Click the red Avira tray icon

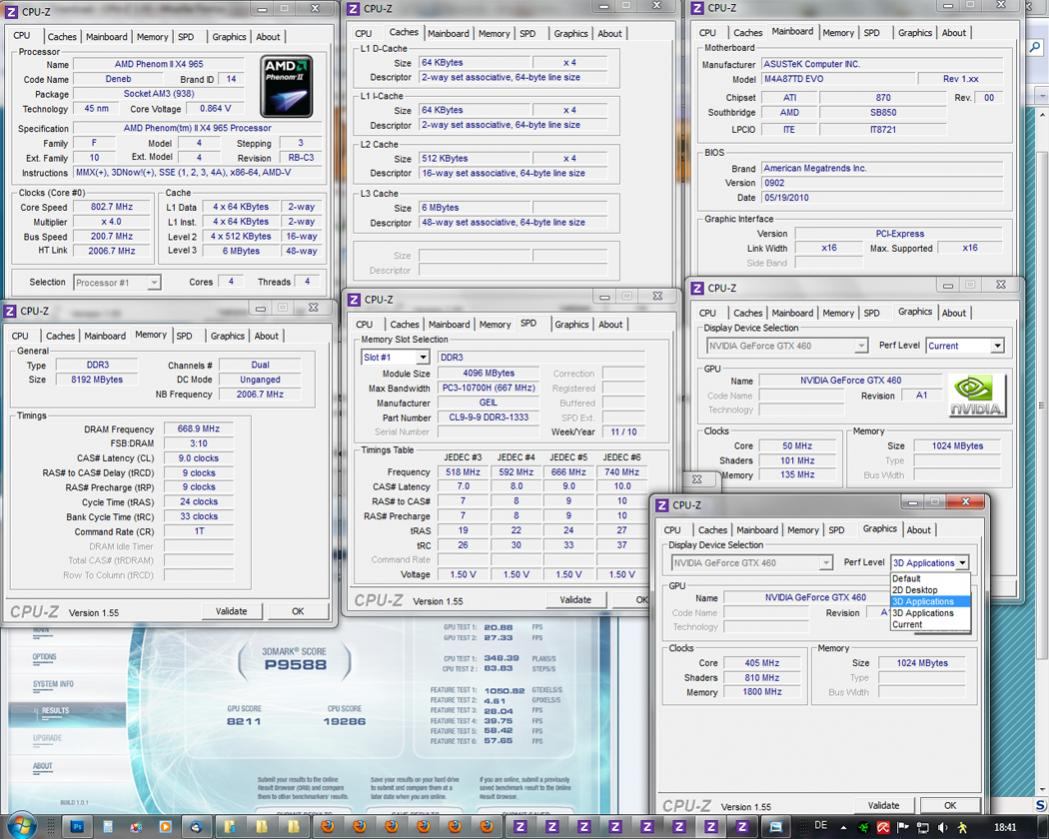[x=883, y=828]
